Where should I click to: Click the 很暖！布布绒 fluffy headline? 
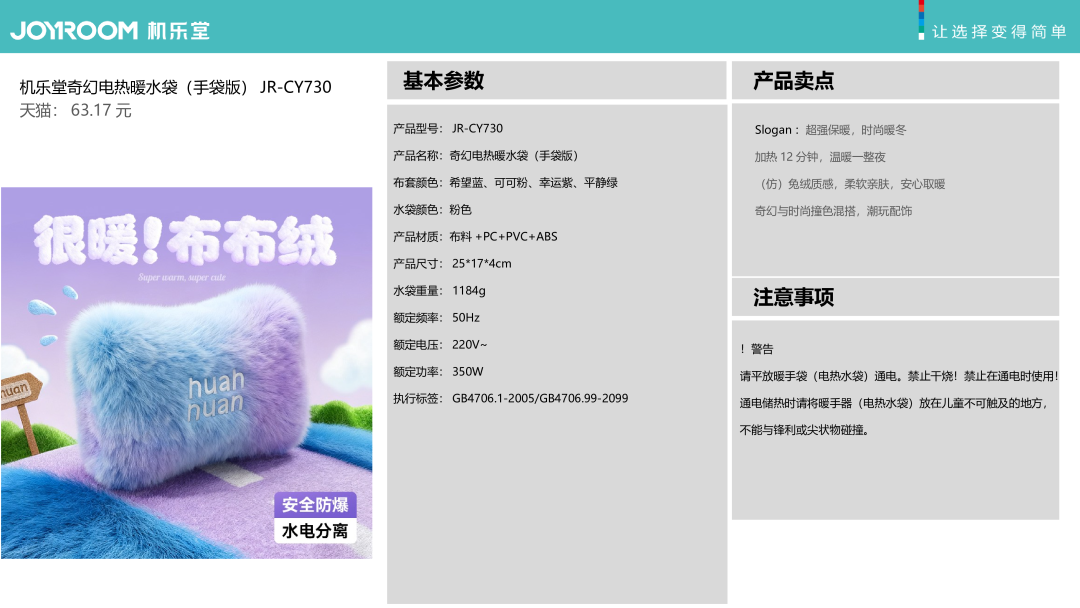(185, 240)
